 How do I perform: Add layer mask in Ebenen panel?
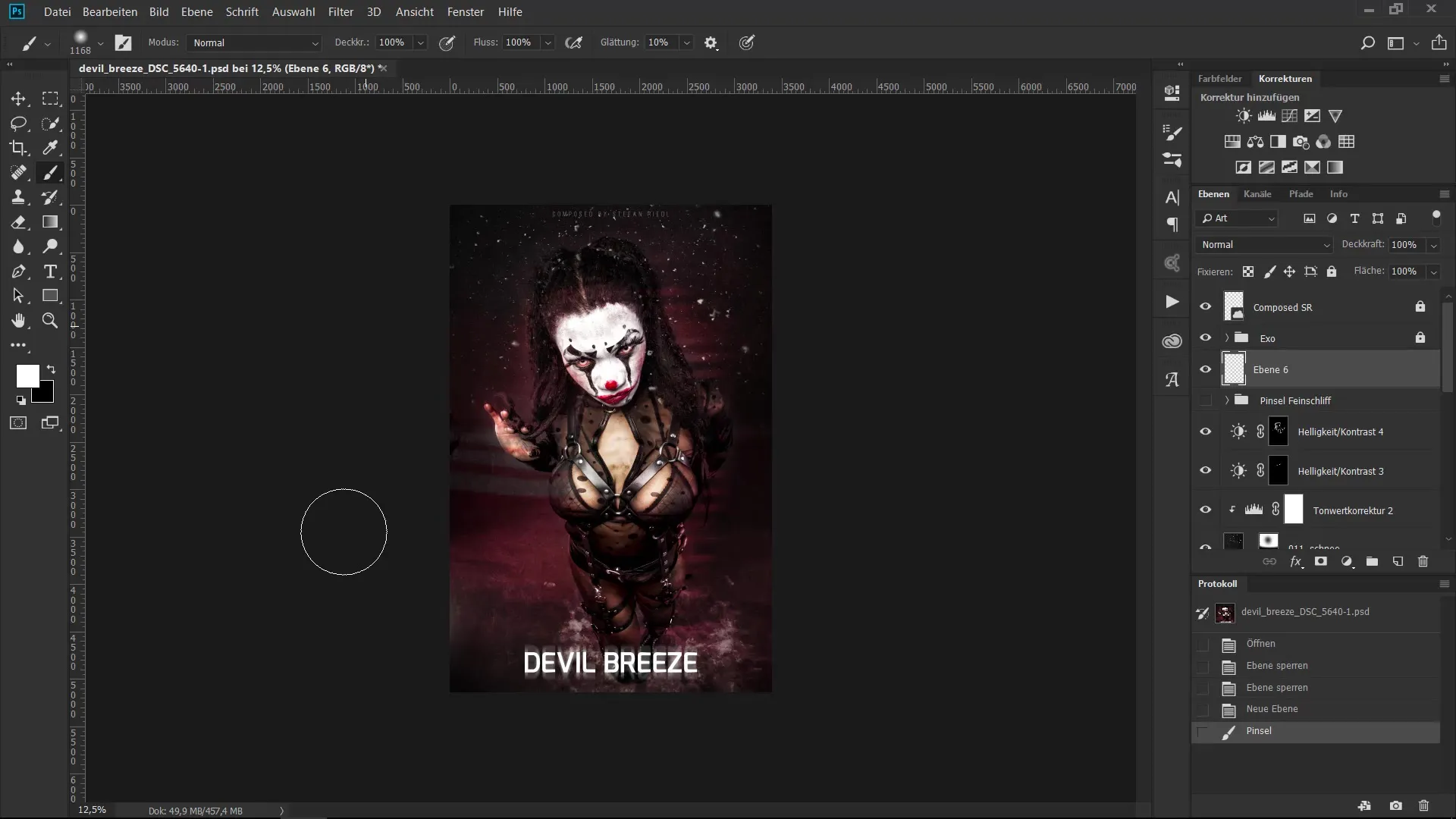coord(1321,562)
